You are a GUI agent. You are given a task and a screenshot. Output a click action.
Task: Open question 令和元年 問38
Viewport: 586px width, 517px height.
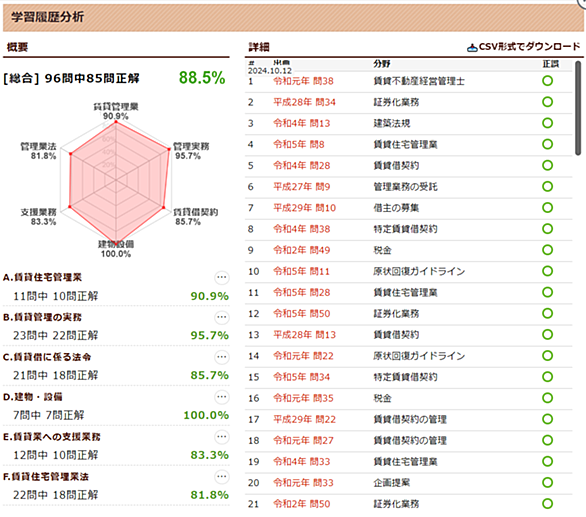click(303, 81)
